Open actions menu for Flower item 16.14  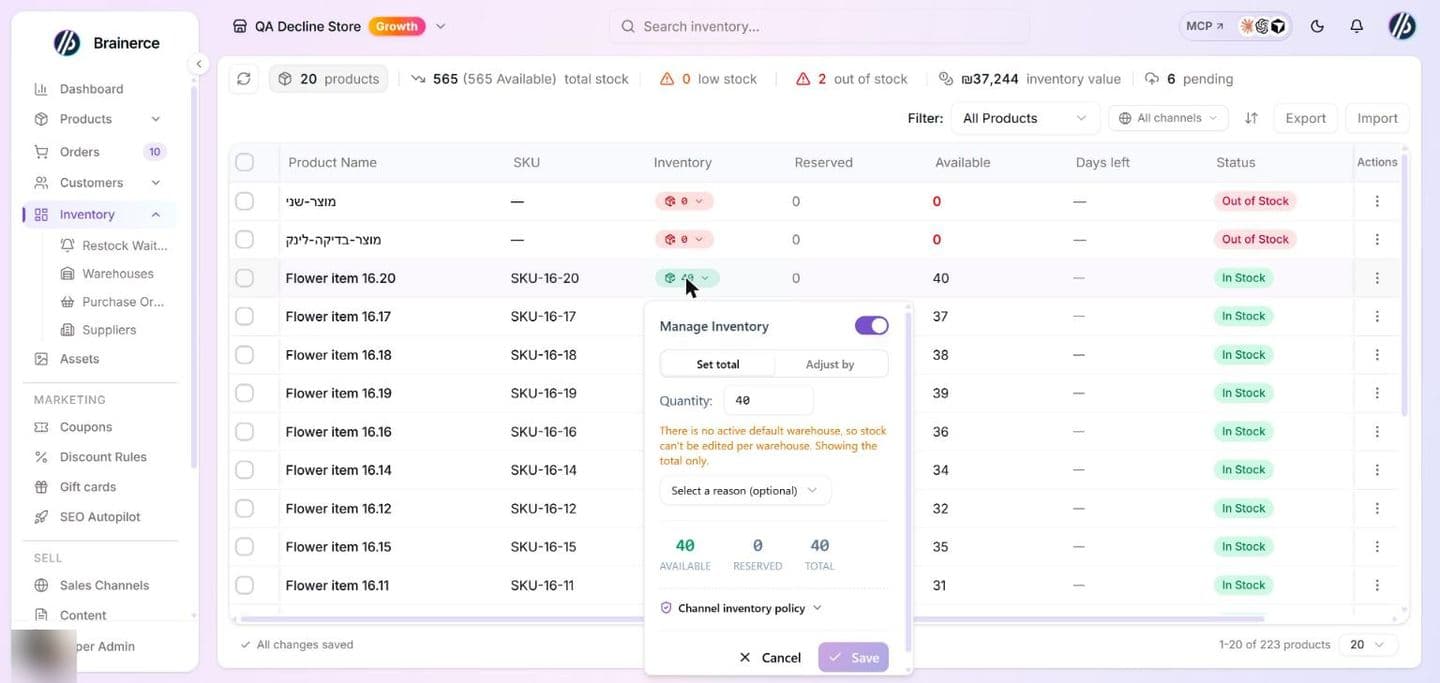point(1377,470)
